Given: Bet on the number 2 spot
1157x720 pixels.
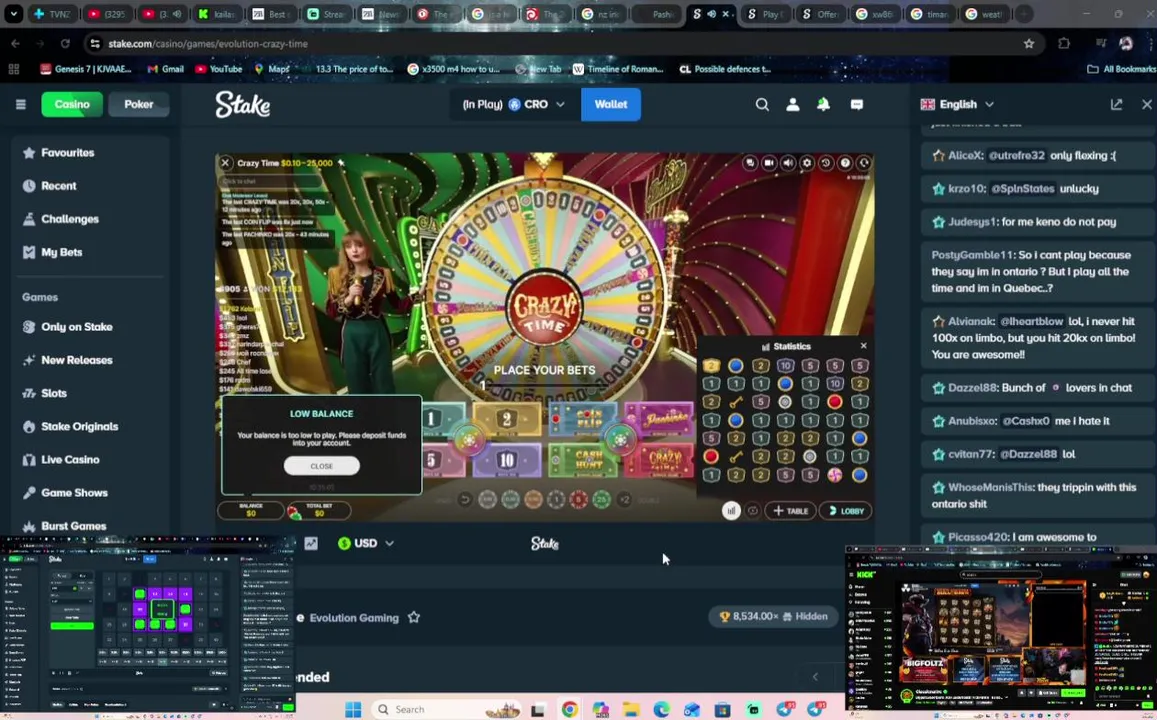Looking at the screenshot, I should pyautogui.click(x=506, y=420).
